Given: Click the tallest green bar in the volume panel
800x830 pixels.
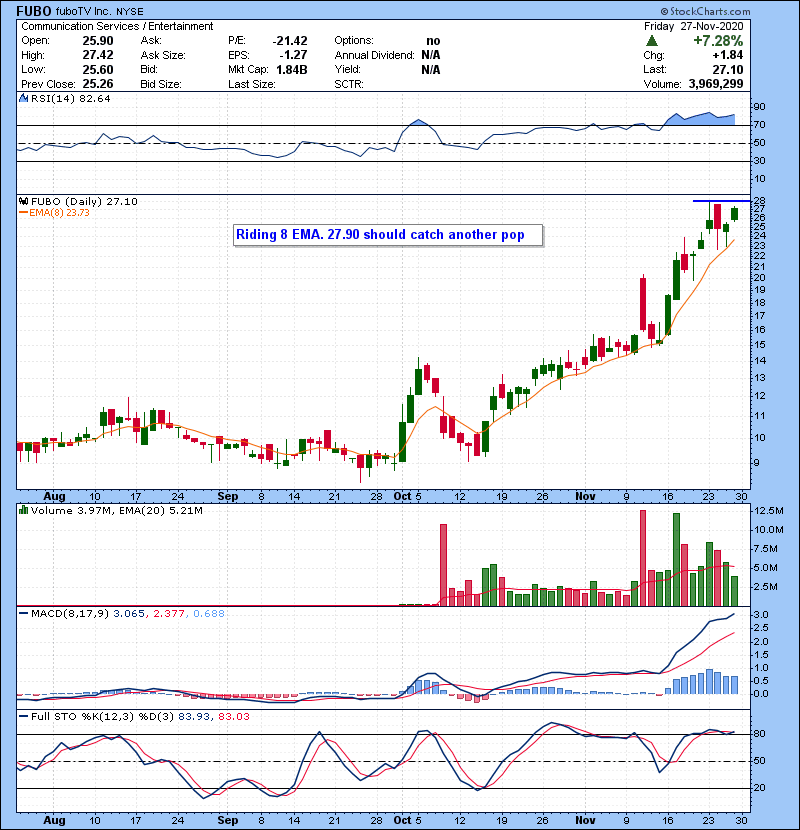Looking at the screenshot, I should click(x=676, y=560).
